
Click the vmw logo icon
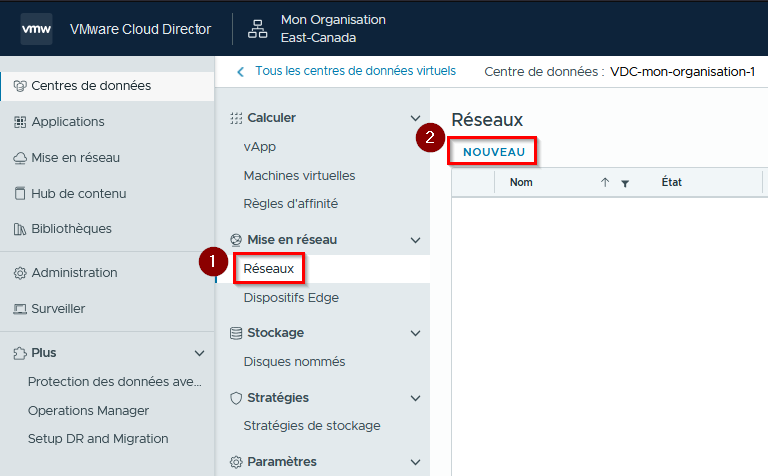click(36, 29)
